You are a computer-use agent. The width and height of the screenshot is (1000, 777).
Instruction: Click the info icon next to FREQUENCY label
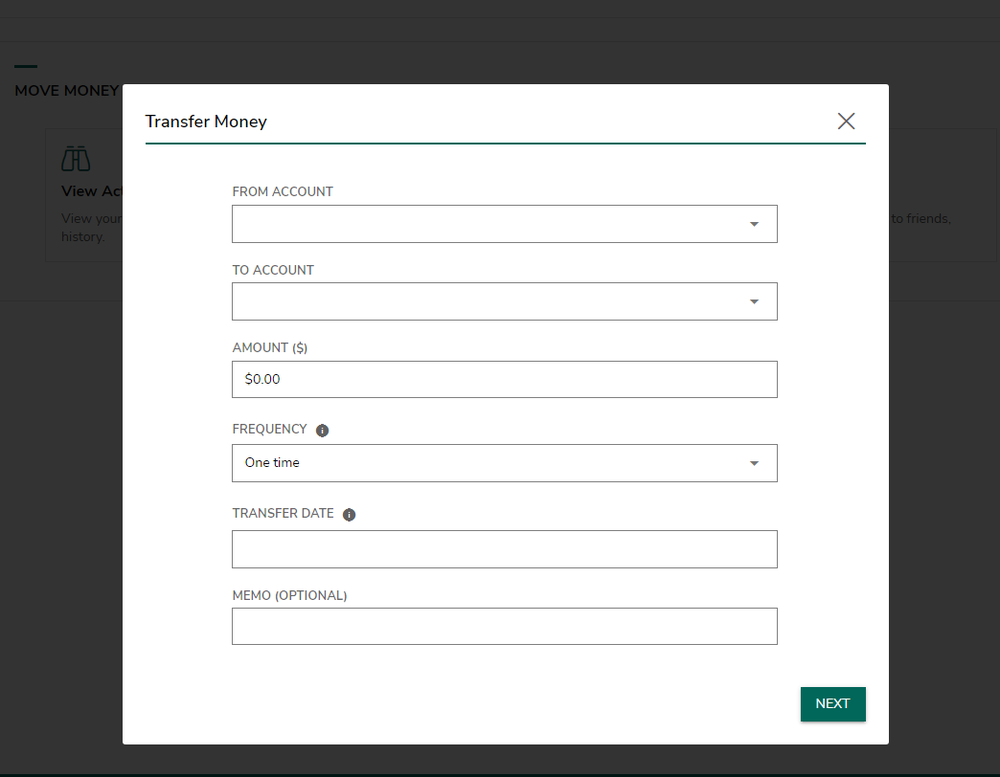[x=322, y=429]
